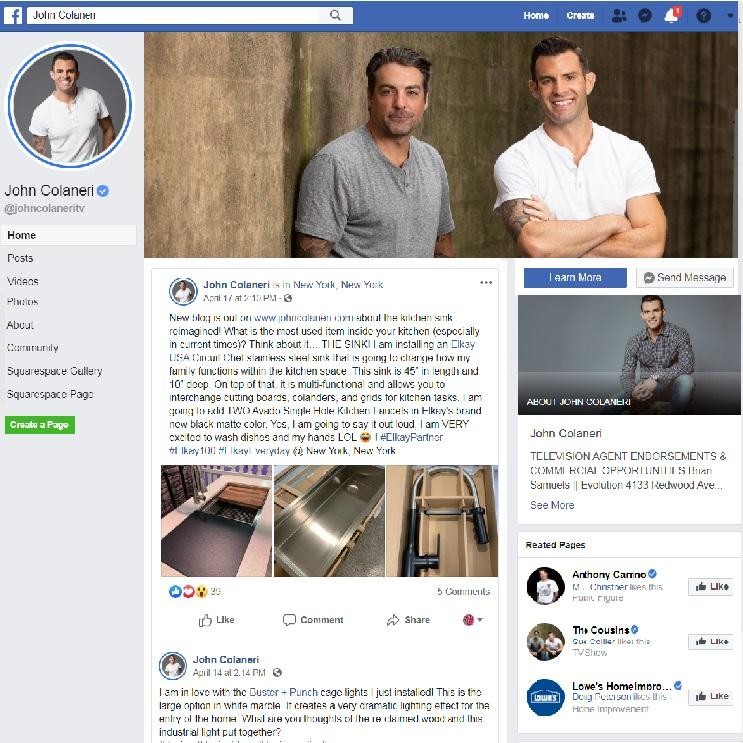The image size is (743, 743).
Task: Open the About John Colaneri banner image
Action: coord(629,355)
